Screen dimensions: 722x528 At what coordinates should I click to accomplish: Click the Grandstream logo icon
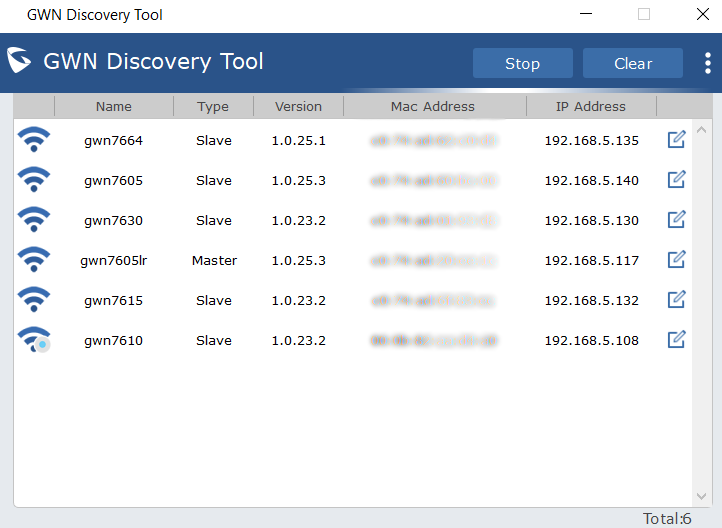[19, 60]
